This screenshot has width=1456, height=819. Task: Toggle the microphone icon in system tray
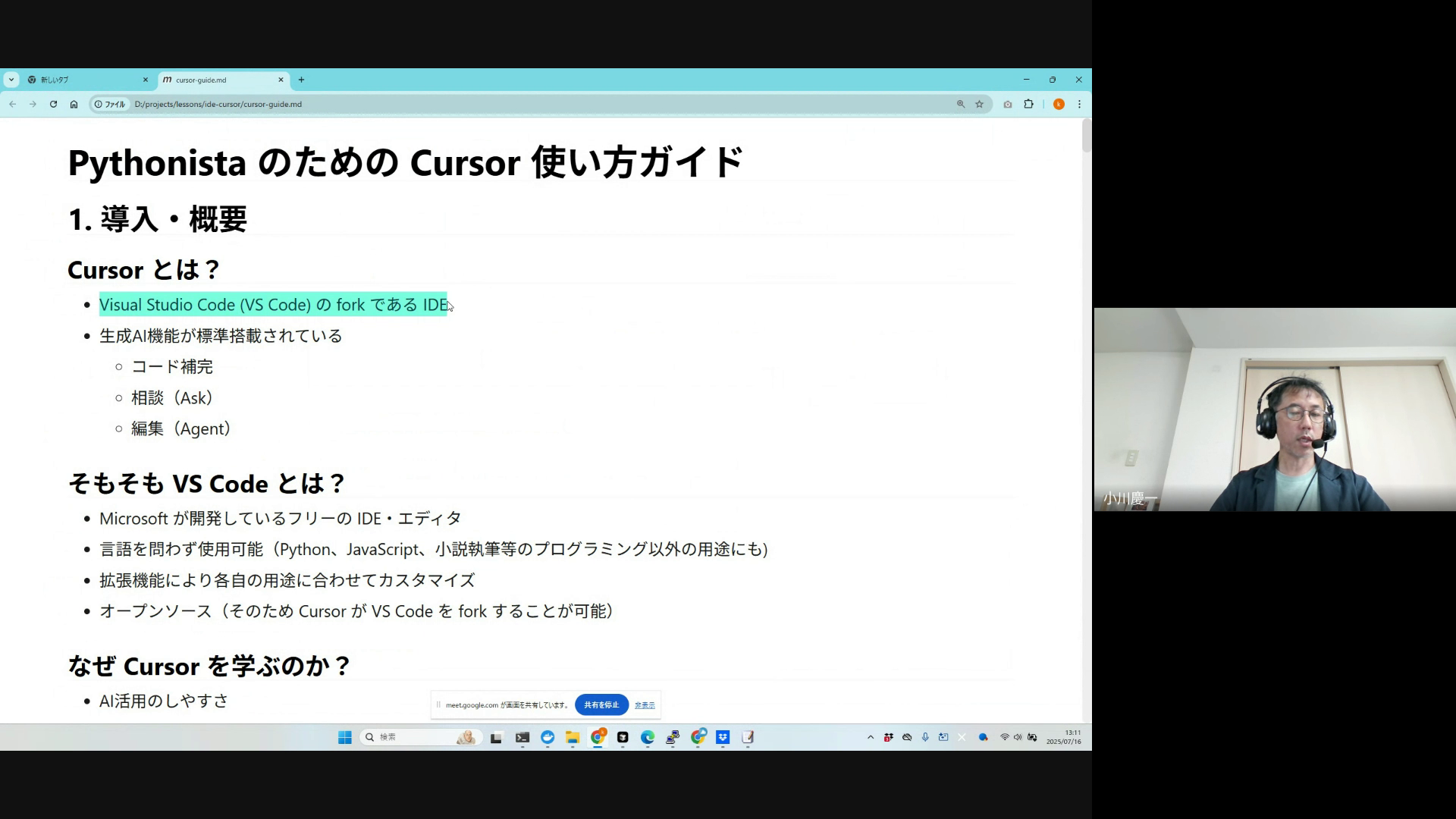point(925,737)
